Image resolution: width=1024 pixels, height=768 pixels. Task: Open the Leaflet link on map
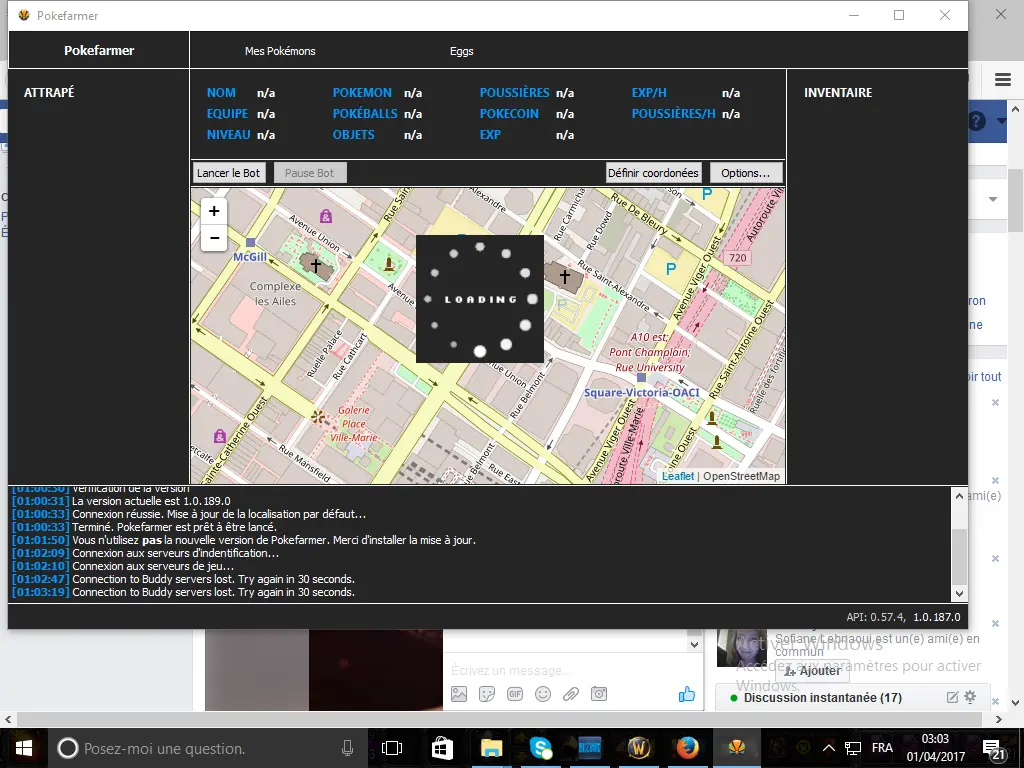677,476
